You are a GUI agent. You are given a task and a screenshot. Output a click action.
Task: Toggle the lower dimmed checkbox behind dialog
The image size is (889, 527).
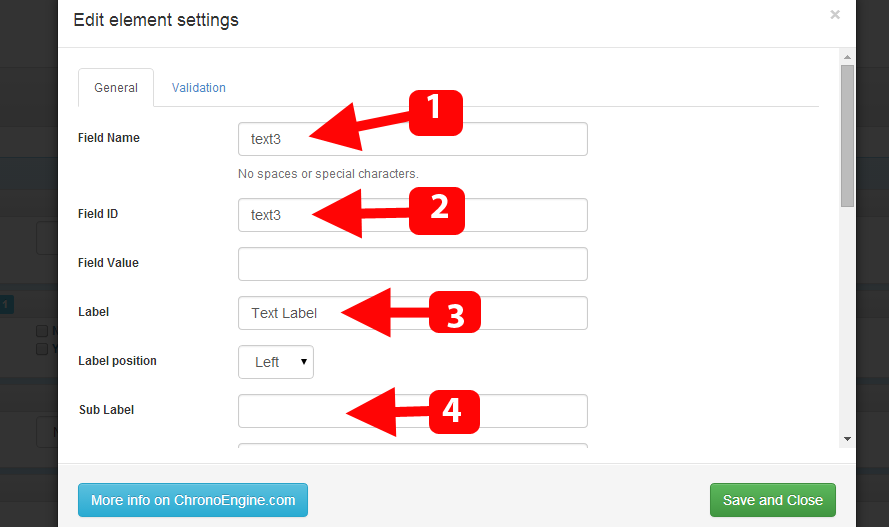tap(42, 349)
